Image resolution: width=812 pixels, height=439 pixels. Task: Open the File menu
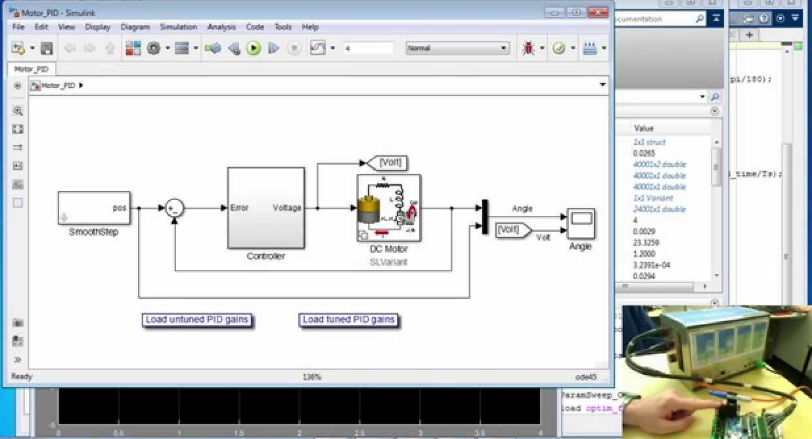pos(18,27)
